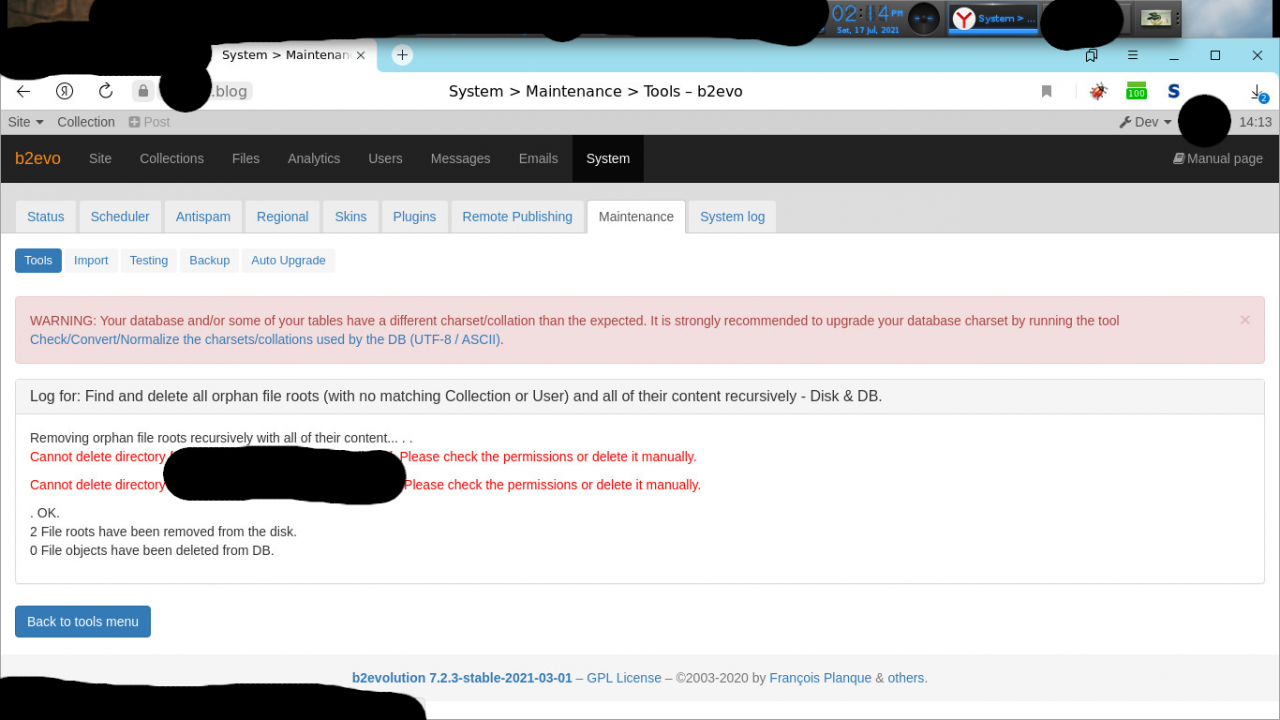Open the Collections admin menu

tap(172, 158)
